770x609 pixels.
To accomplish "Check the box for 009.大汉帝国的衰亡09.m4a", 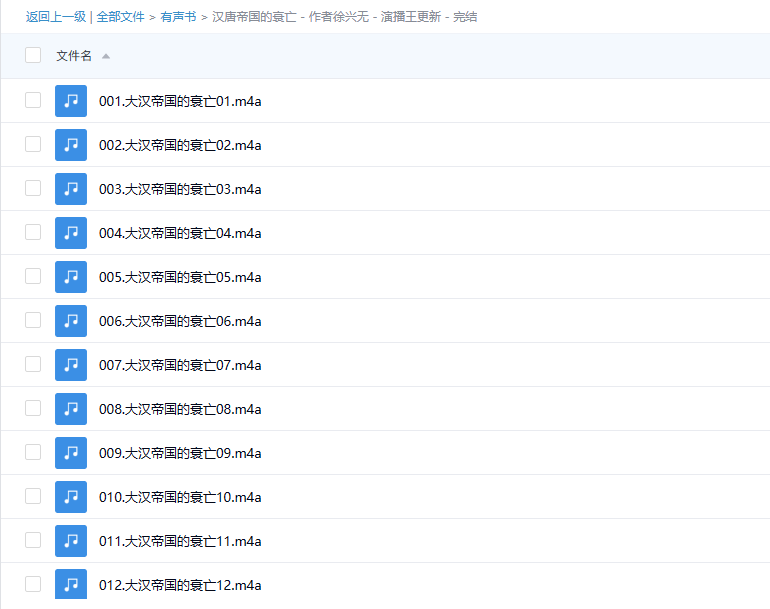I will click(33, 452).
